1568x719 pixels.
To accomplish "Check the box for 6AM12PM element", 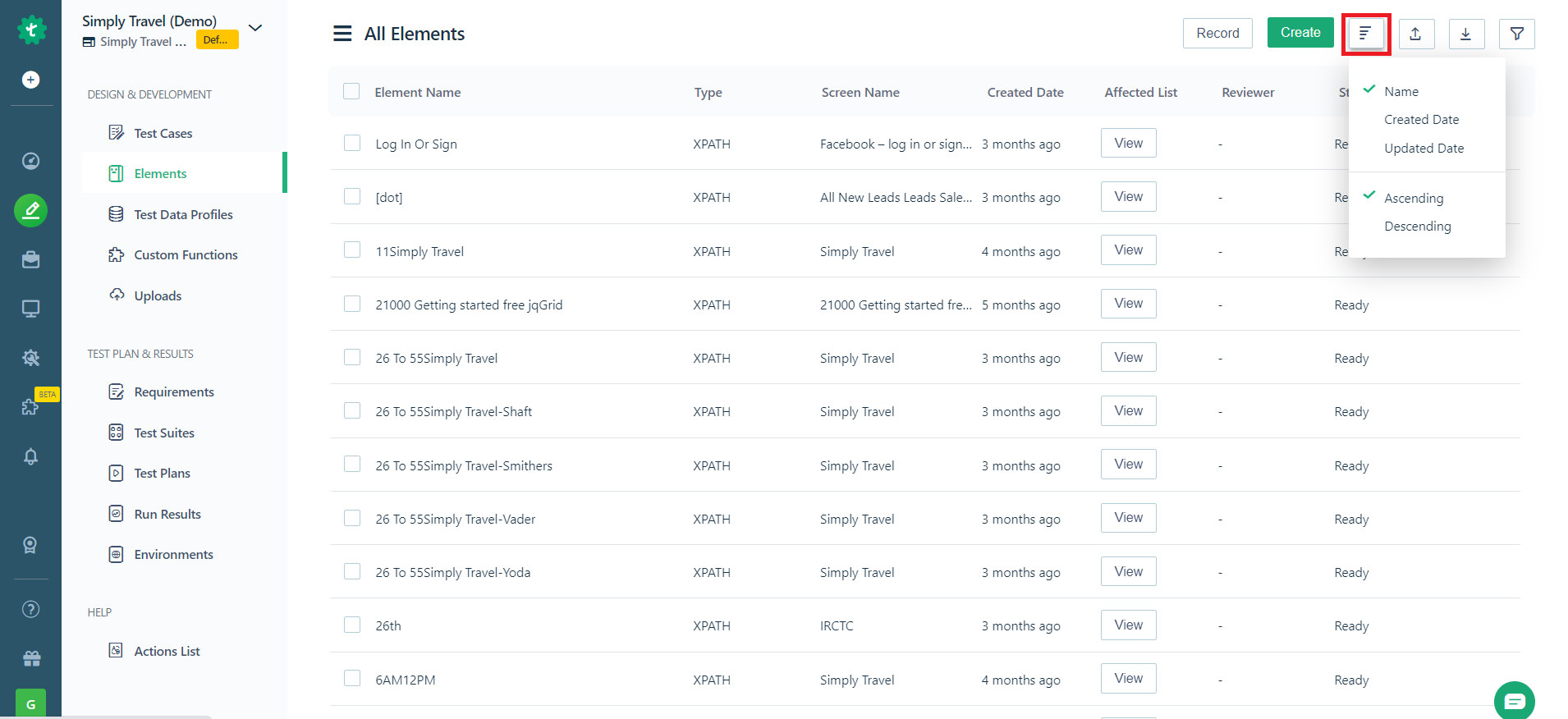I will tap(352, 678).
